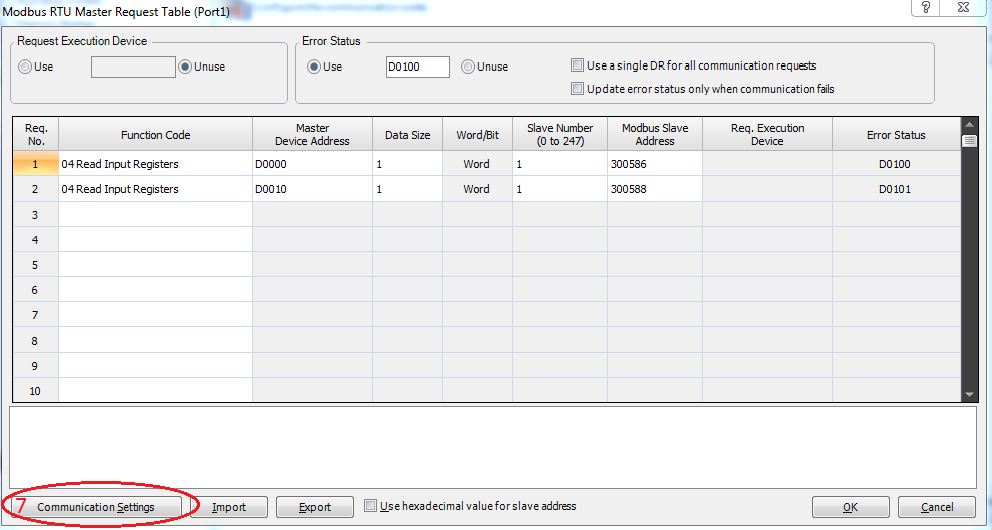This screenshot has width=992, height=530.
Task: Select Unuse radio for Request Execution Device
Action: (185, 66)
